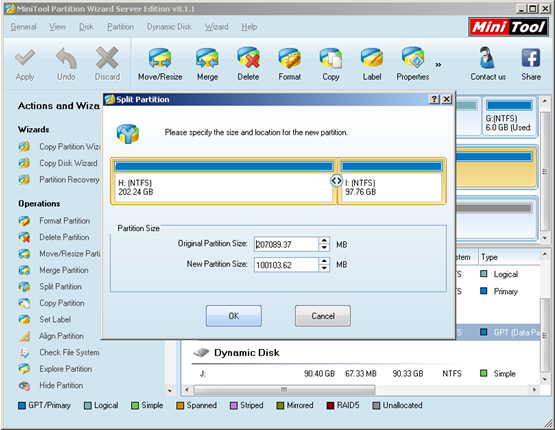Choose Format Partition operation
Screen dimensions: 555x430
(x=55, y=221)
